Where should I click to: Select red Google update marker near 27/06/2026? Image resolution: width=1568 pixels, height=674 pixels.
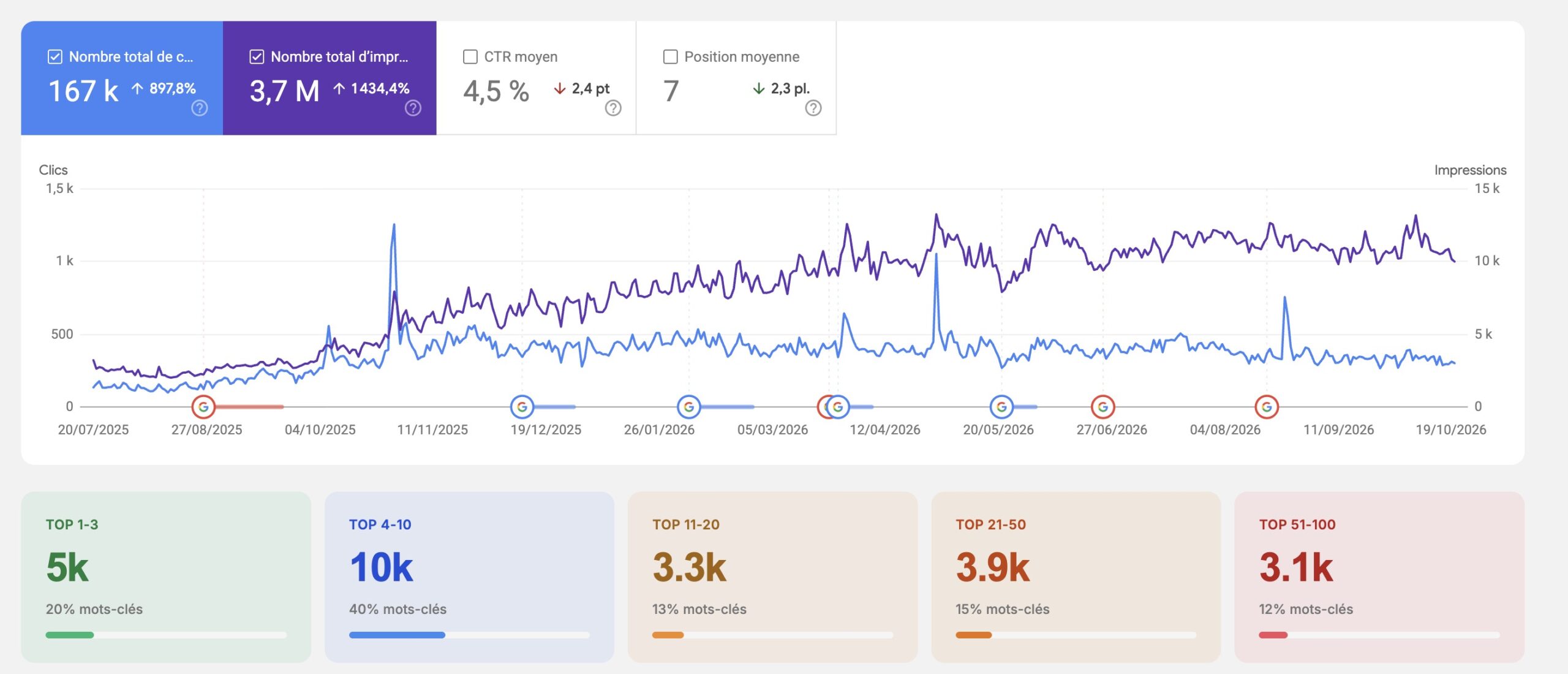pyautogui.click(x=1103, y=406)
